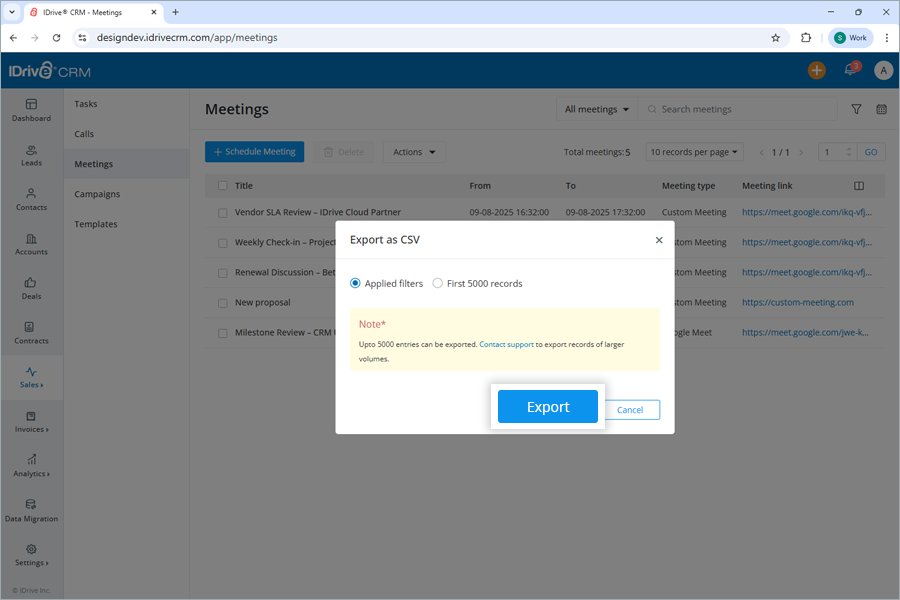This screenshot has width=900, height=600.
Task: Check the Vendor SLA Review meeting checkbox
Action: pos(222,212)
